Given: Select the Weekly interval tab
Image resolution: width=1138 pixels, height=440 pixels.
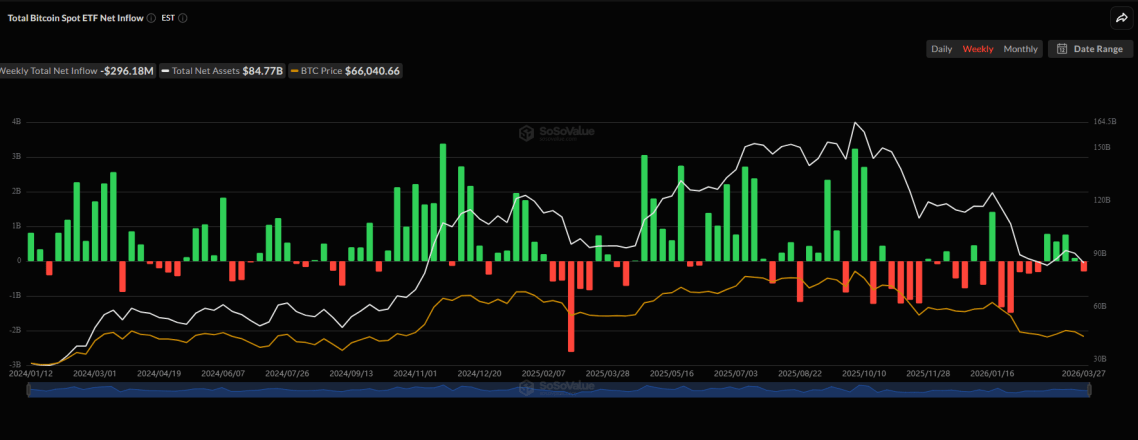Looking at the screenshot, I should tap(977, 49).
